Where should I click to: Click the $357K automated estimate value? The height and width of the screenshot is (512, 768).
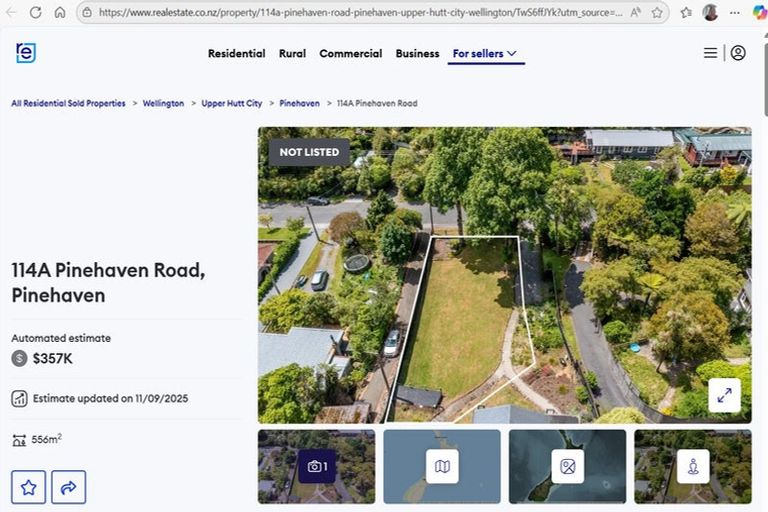(52, 359)
